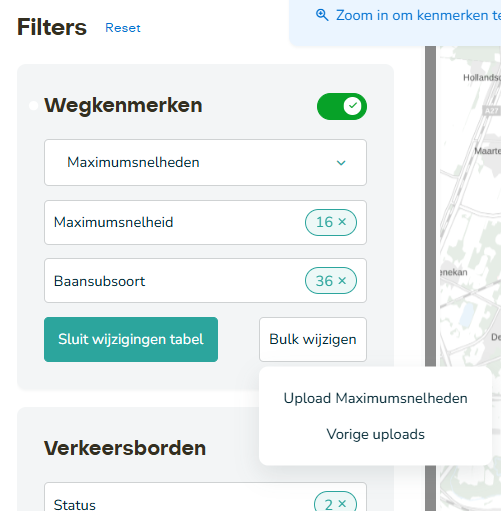Select Vorige uploads menu entry

[375, 434]
